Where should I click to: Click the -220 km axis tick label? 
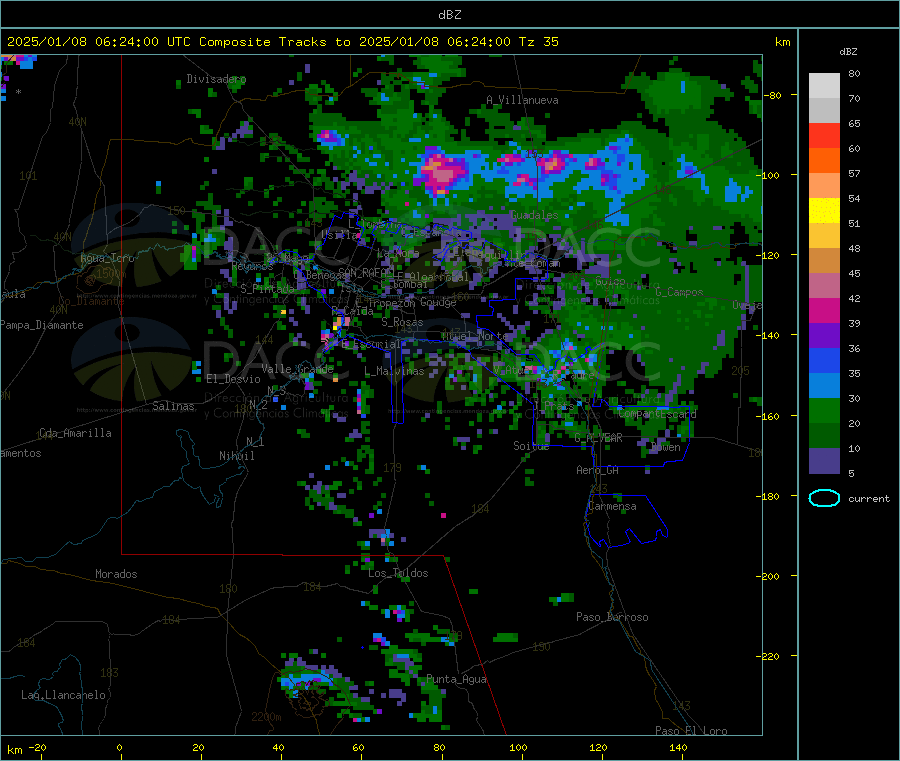770,656
